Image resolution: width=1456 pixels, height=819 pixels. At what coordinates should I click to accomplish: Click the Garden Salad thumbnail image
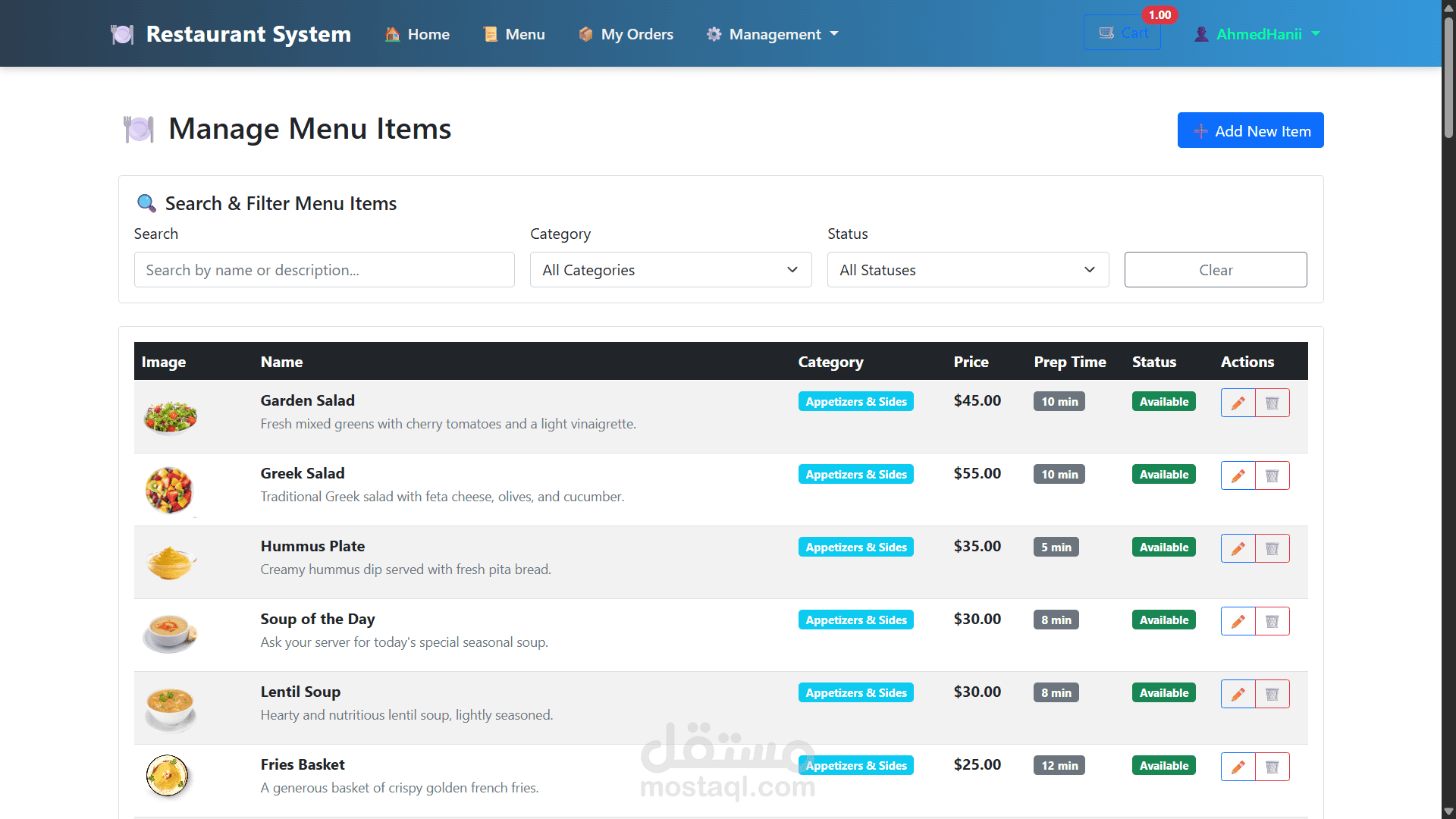click(171, 416)
